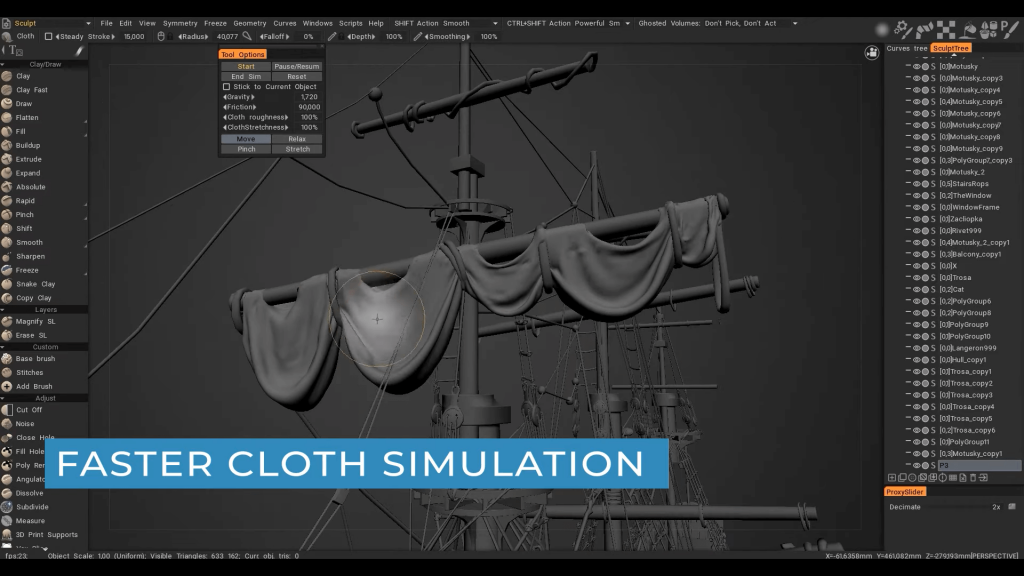Toggle the Steady Stroke checkbox

point(48,37)
